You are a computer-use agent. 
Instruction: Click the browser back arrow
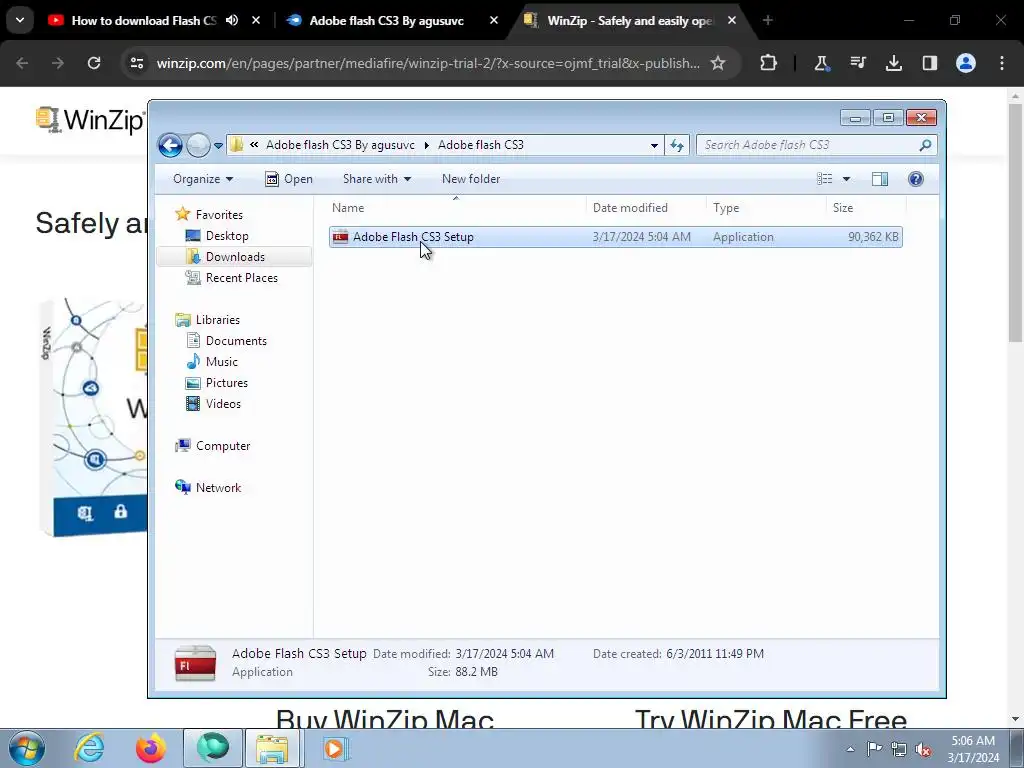tap(22, 63)
